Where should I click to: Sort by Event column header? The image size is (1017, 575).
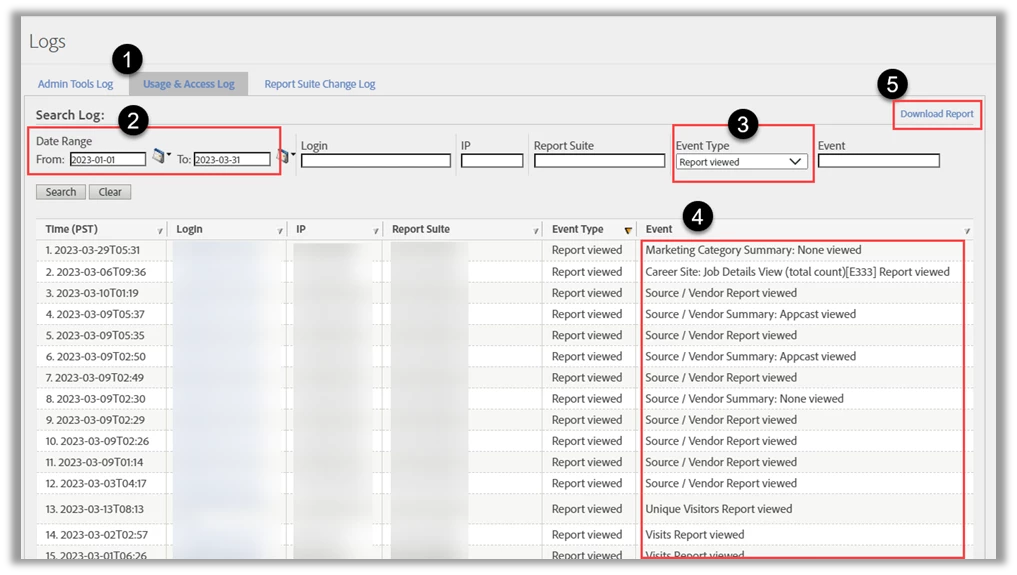(659, 229)
